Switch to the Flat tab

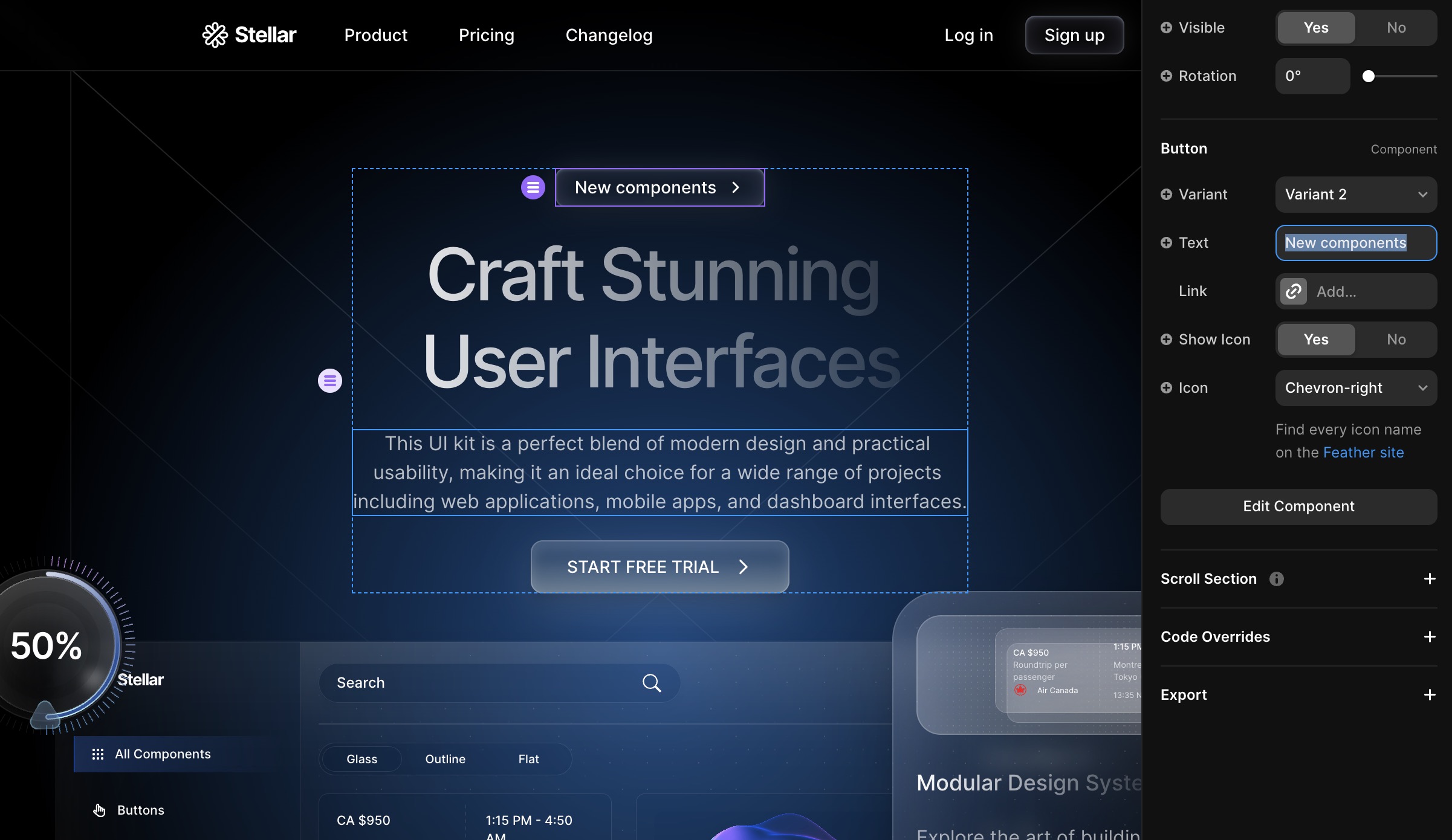pos(528,758)
